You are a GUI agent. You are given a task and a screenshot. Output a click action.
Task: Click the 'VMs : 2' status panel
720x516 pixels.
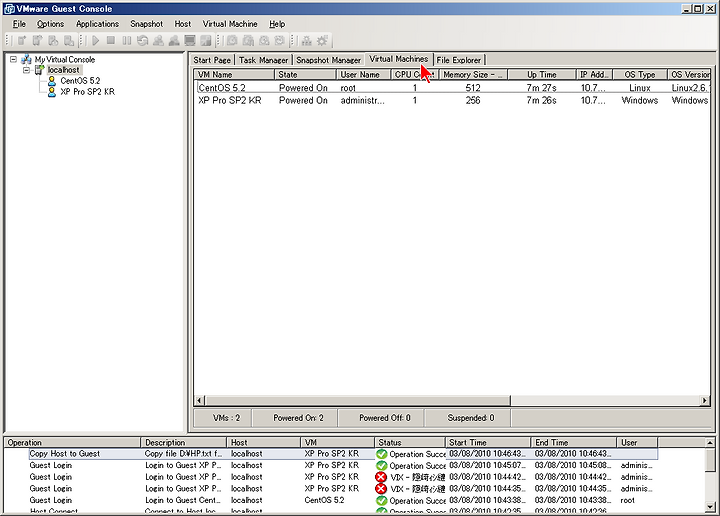pyautogui.click(x=223, y=418)
